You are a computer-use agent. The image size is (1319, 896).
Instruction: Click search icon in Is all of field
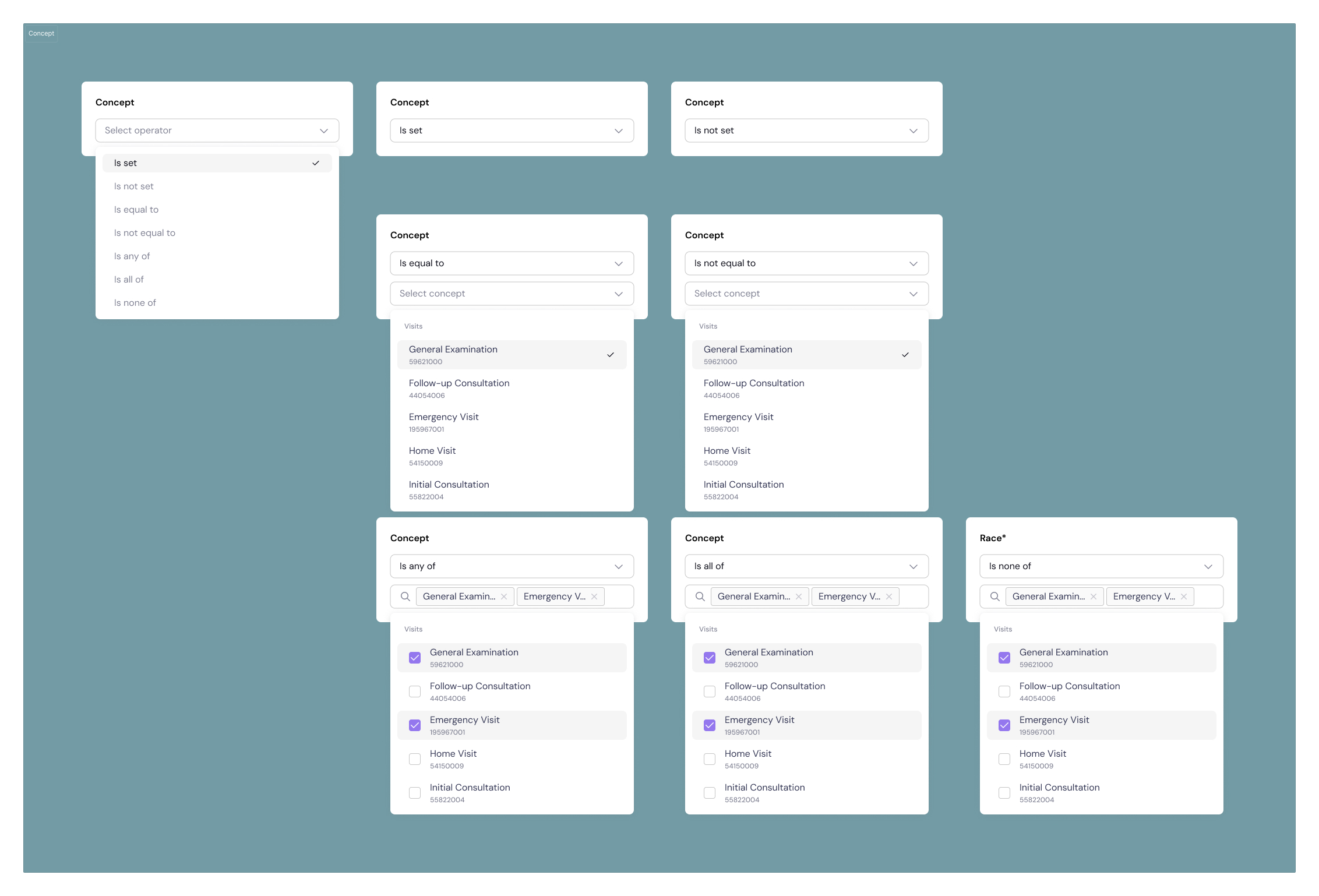coord(700,597)
